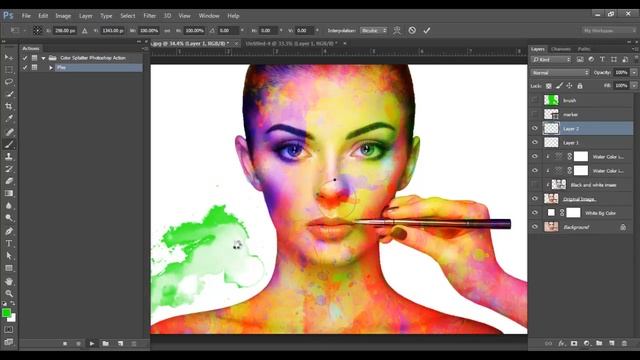Click the Play action button in Actions panel
Screen dimensions: 640x360
[x=92, y=344]
